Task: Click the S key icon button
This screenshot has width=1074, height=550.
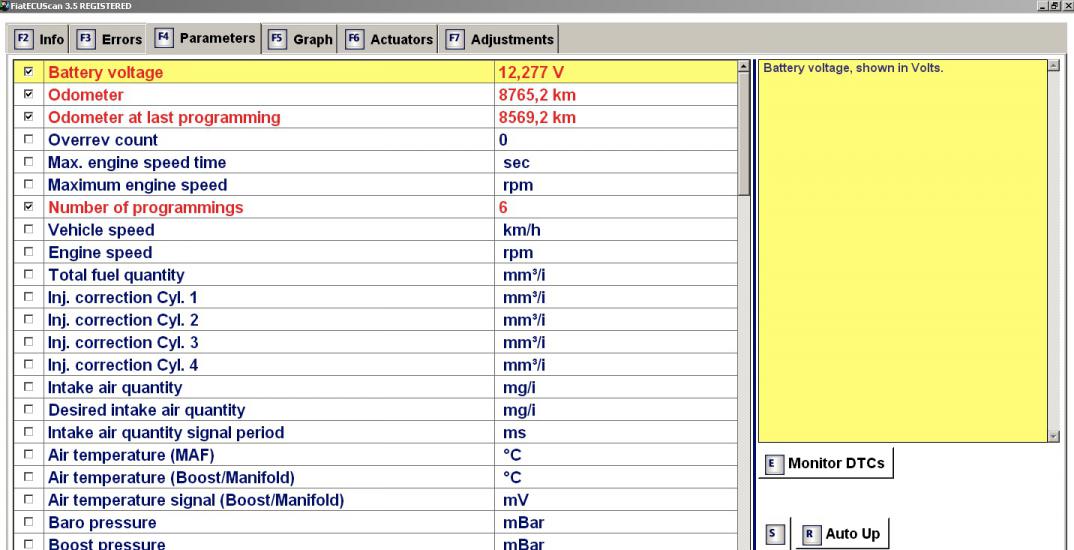Action: (772, 535)
